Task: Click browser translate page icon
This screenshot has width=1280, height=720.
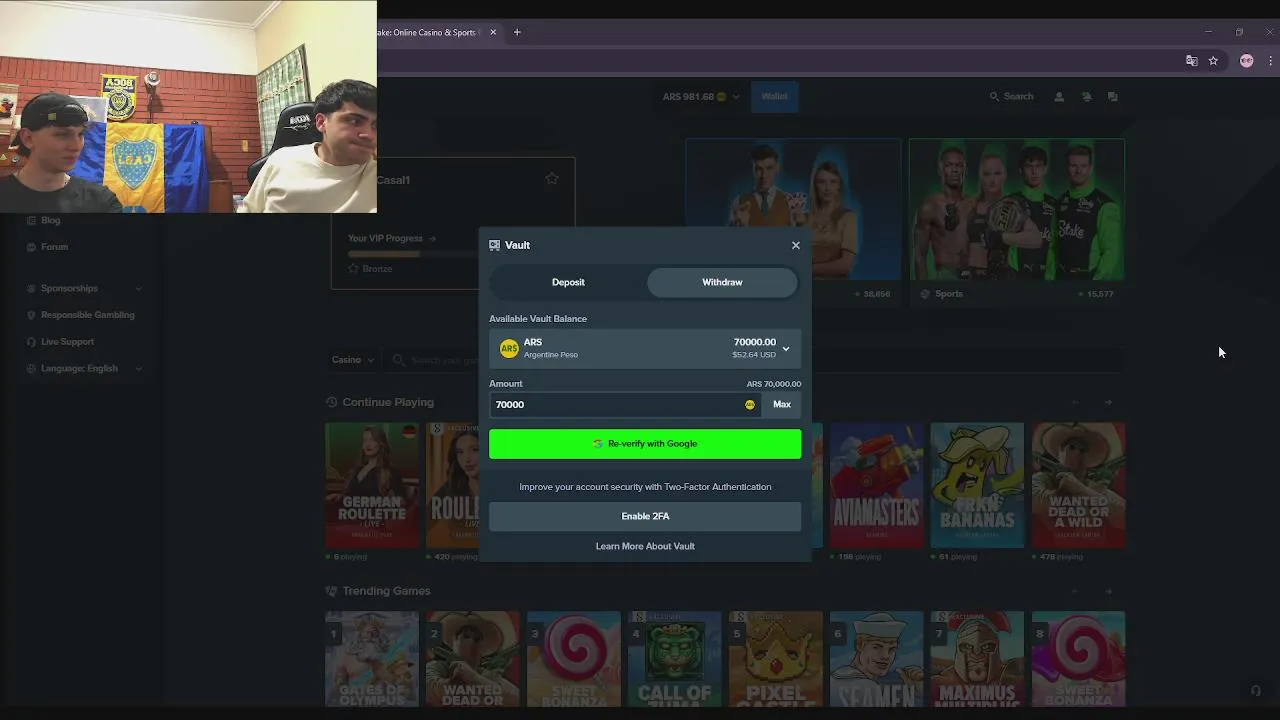Action: 1191,61
